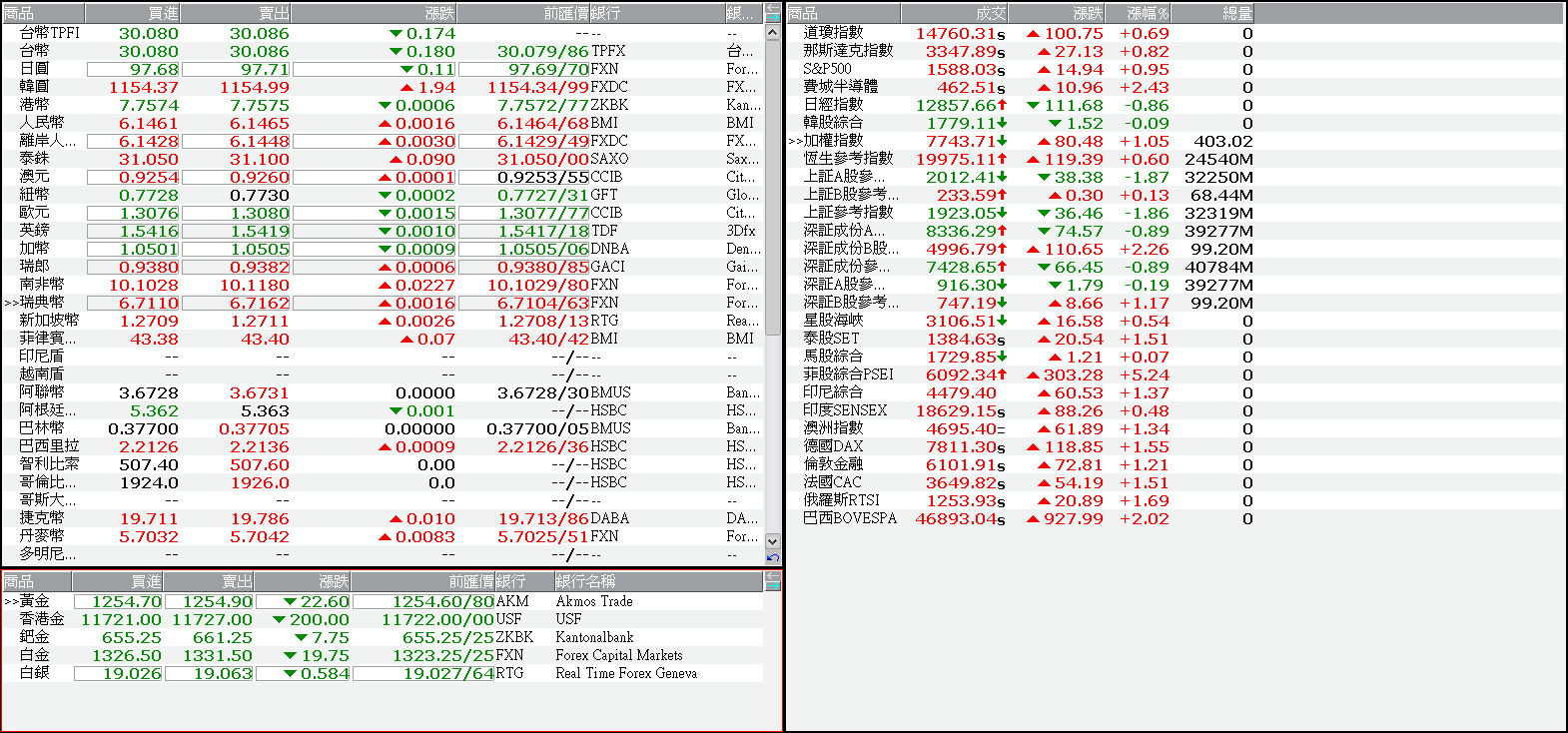Select the 韓圜 currency row
This screenshot has width=1568, height=733.
pos(383,87)
